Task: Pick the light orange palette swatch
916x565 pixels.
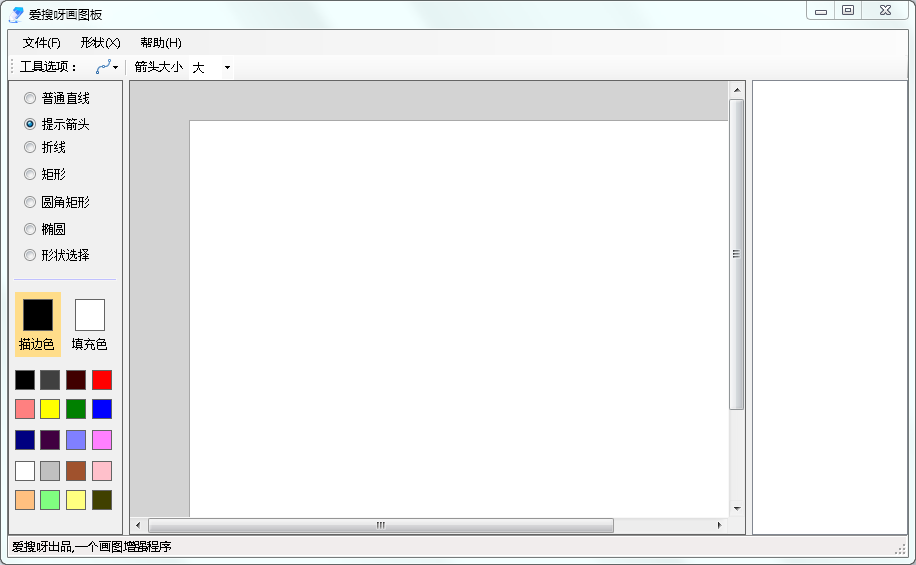Action: 25,500
